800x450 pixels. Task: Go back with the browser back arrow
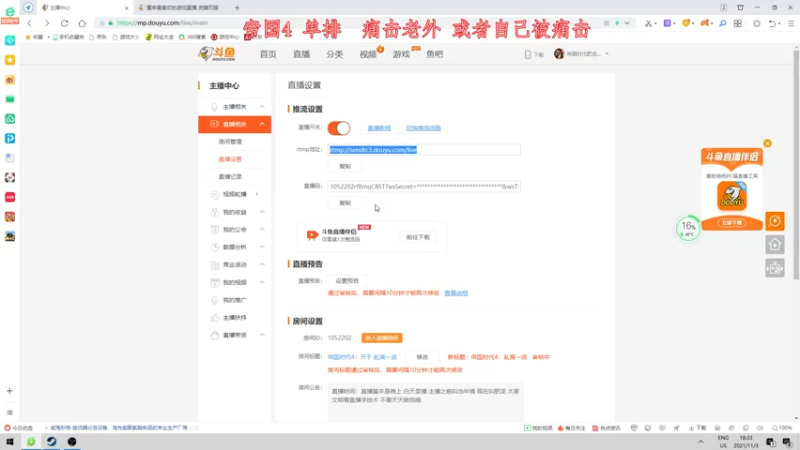(29, 23)
